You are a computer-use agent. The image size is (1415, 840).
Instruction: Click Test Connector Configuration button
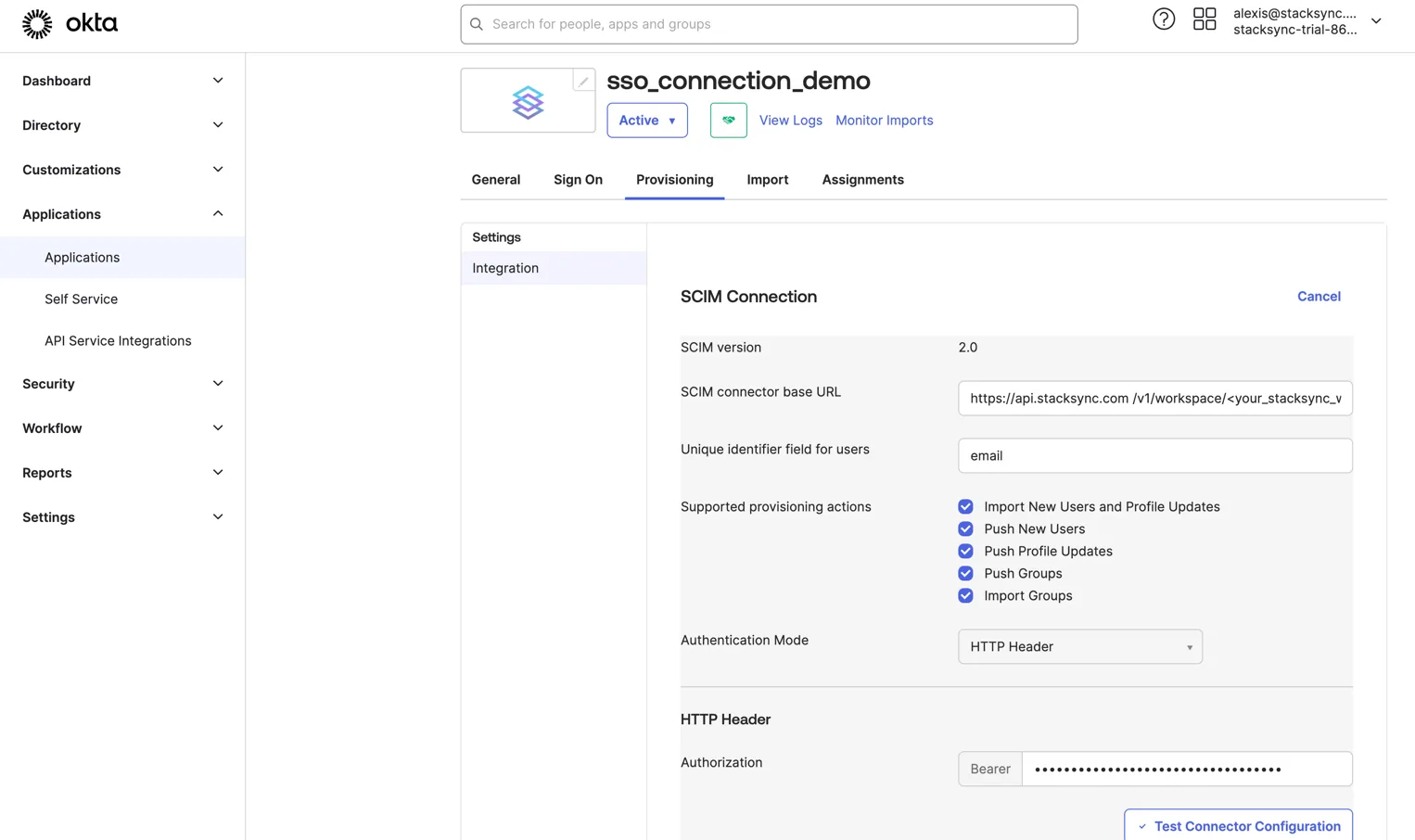(1238, 825)
